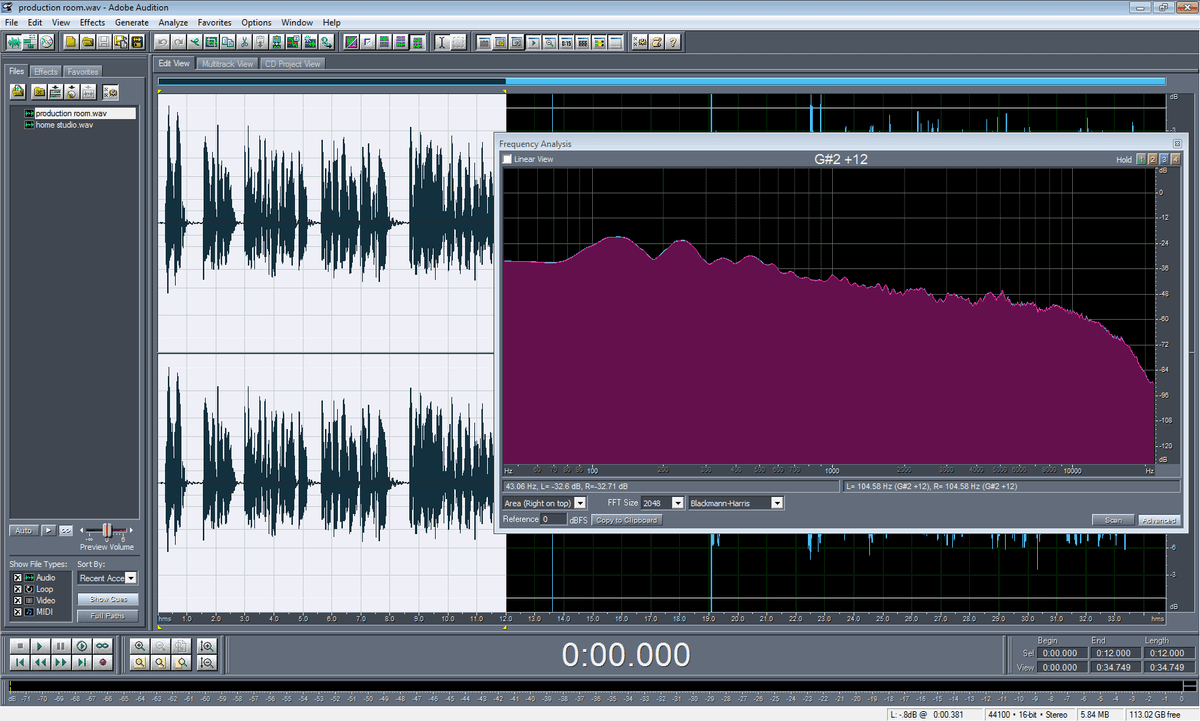Click the Rewind transport button
The width and height of the screenshot is (1200, 721).
tap(40, 662)
